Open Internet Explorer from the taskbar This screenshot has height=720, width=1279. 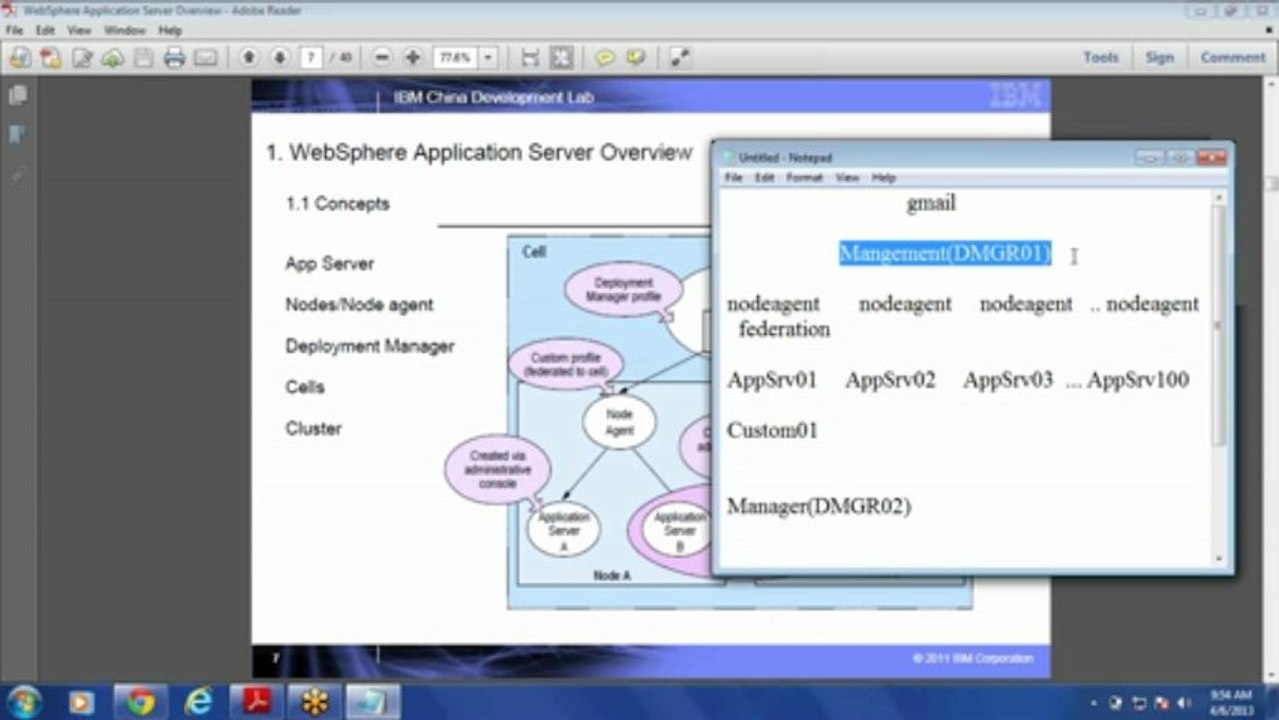199,702
